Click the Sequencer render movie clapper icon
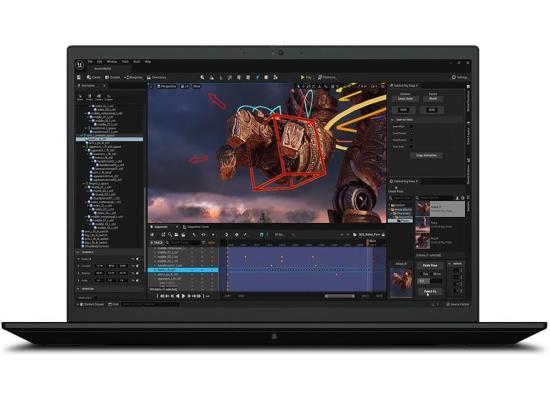The image size is (550, 400). (183, 235)
